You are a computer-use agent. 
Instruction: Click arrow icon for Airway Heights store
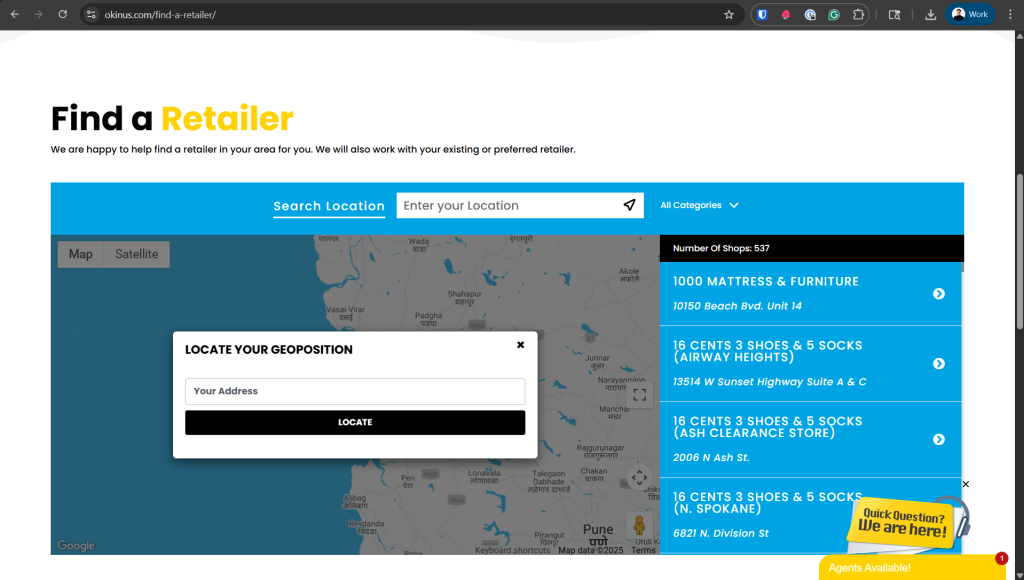click(x=938, y=364)
